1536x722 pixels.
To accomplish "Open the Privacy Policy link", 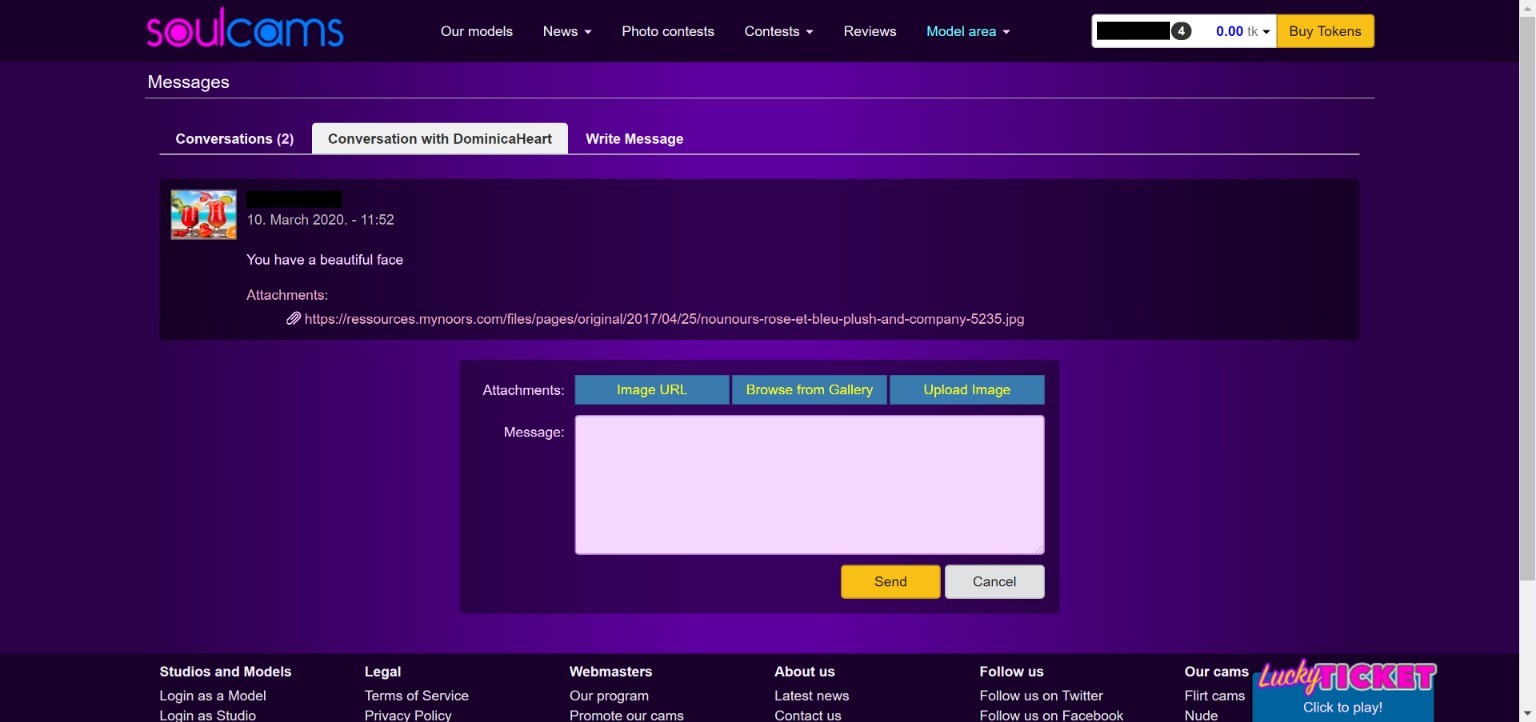I will 408,715.
